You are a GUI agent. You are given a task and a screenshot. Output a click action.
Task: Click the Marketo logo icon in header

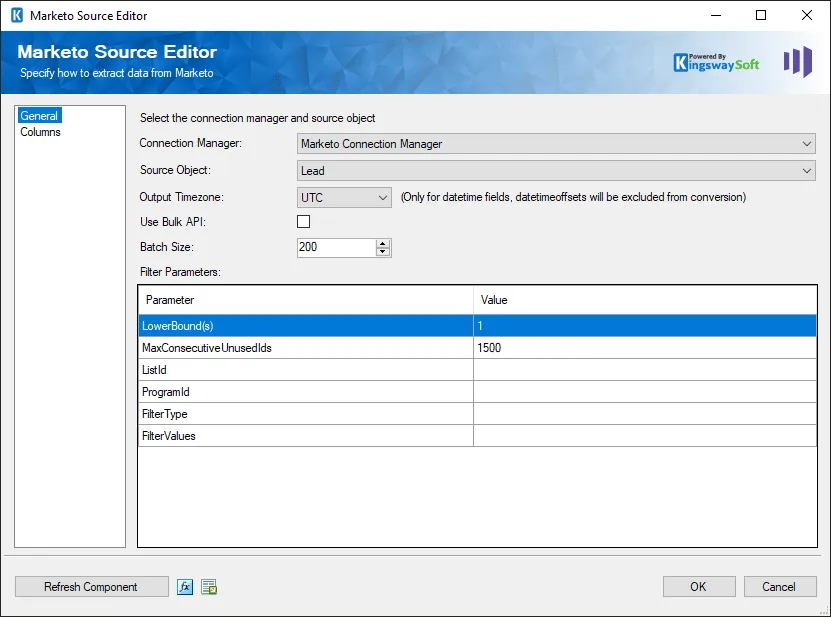797,62
